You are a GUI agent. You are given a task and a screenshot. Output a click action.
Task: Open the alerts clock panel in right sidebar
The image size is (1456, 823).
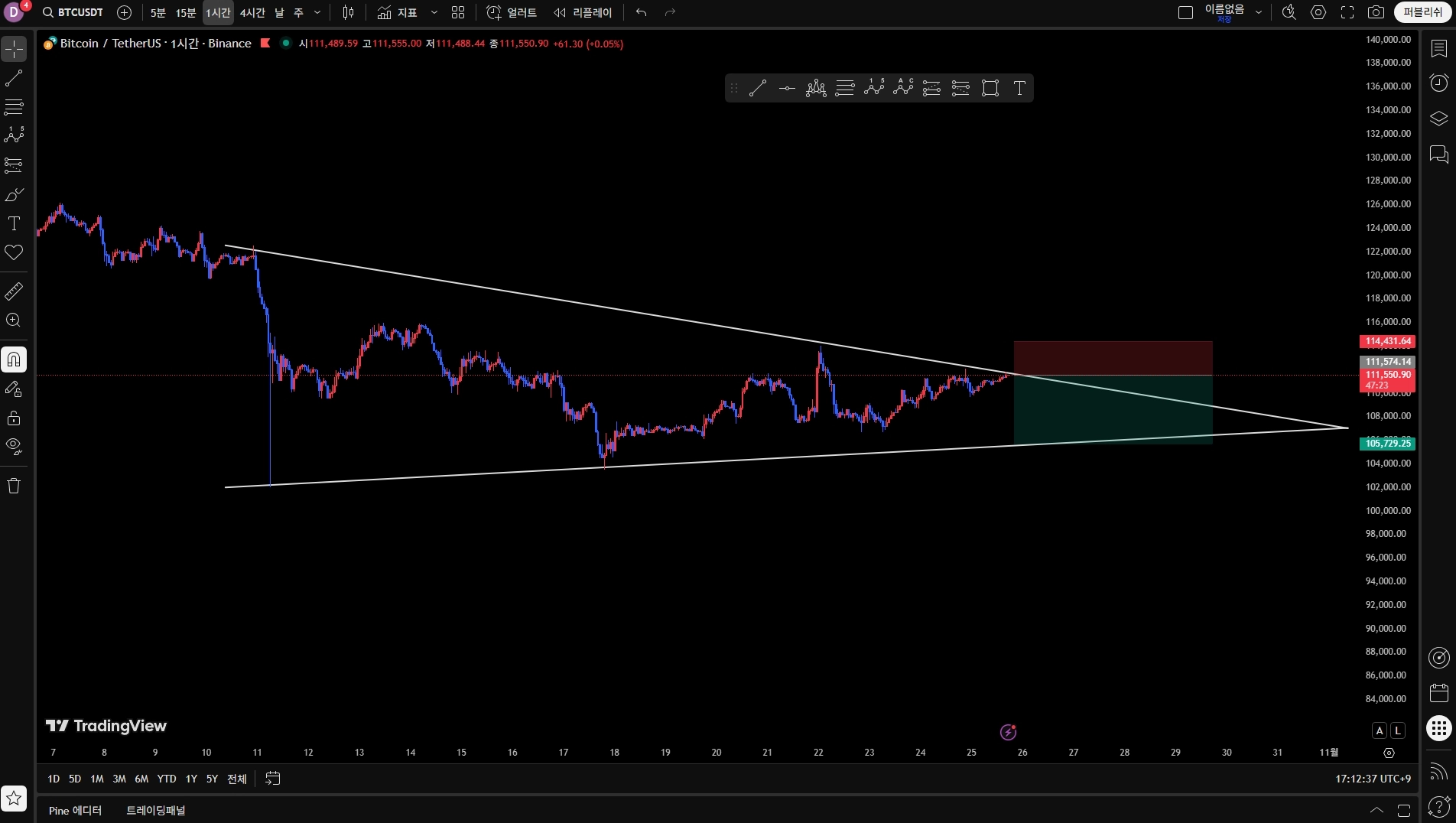click(x=1438, y=83)
